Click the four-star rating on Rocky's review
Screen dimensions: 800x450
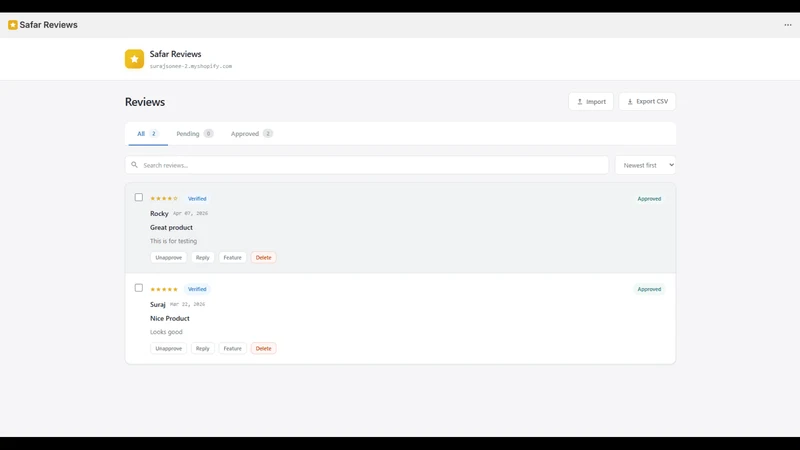(x=164, y=198)
